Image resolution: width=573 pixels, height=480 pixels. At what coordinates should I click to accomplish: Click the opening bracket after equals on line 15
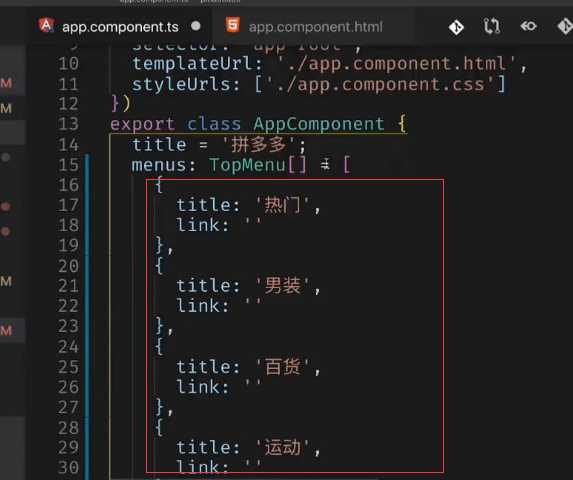(347, 165)
